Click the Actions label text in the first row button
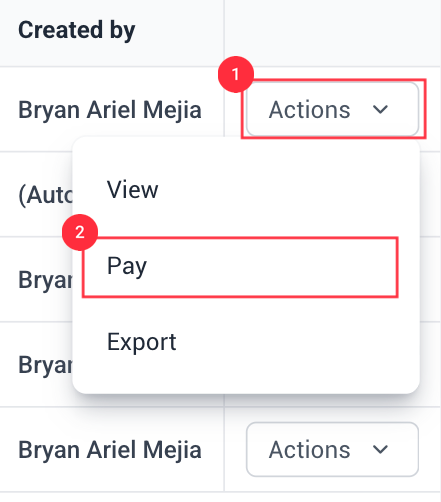The width and height of the screenshot is (441, 502). (310, 110)
